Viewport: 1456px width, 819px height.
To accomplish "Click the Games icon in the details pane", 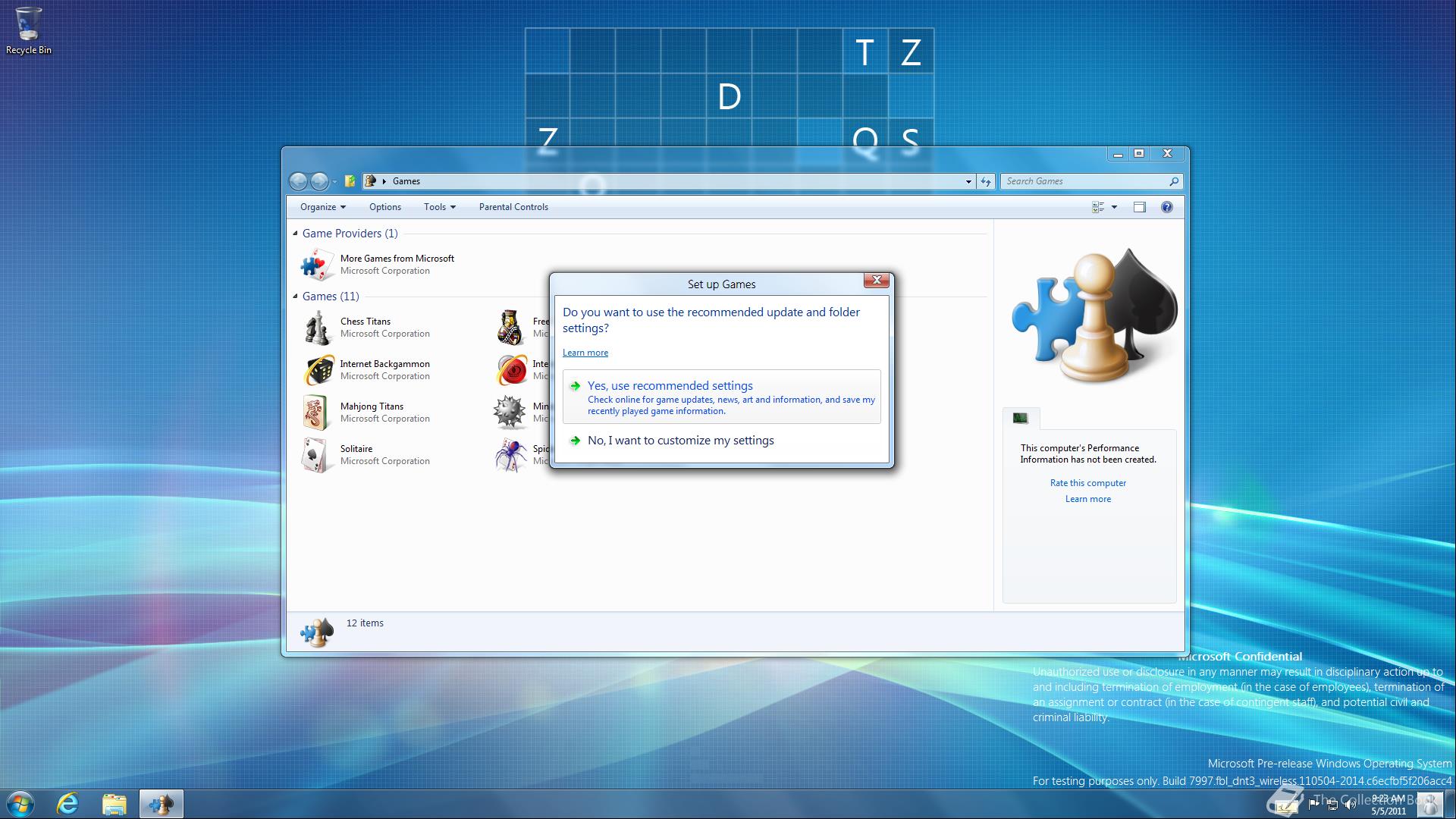I will click(317, 632).
